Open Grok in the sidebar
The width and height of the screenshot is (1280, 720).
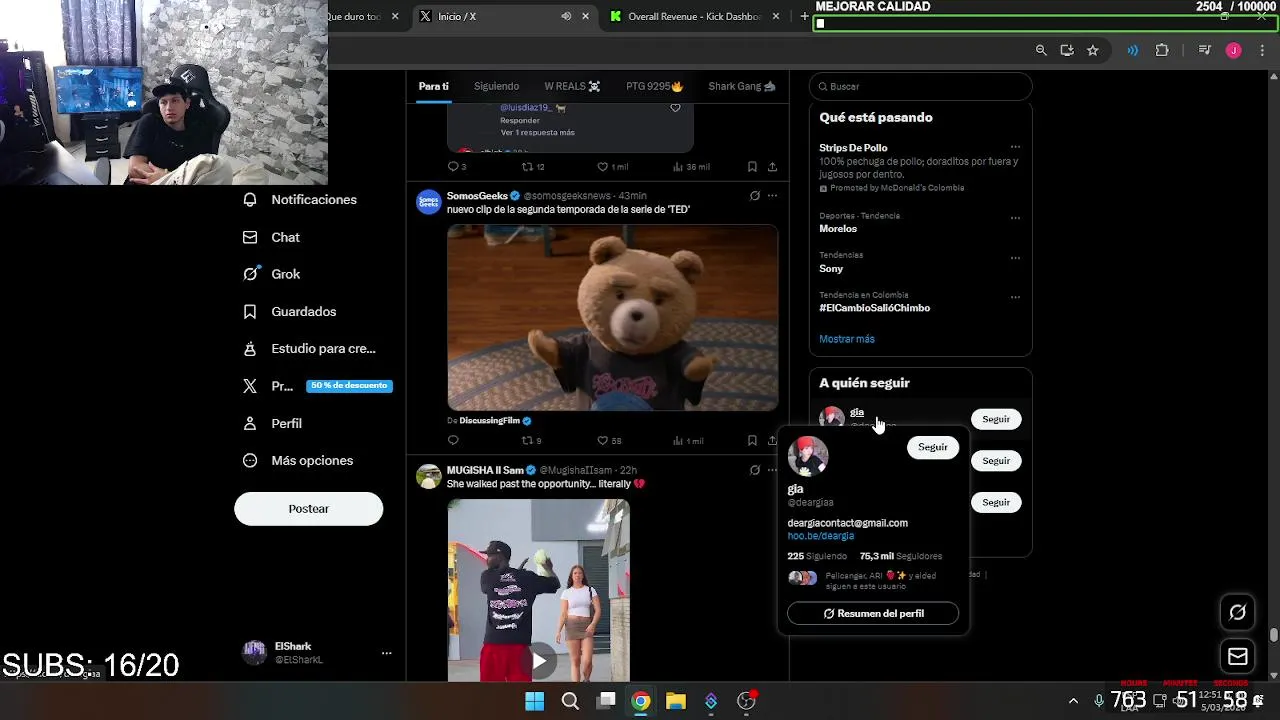click(x=272, y=274)
